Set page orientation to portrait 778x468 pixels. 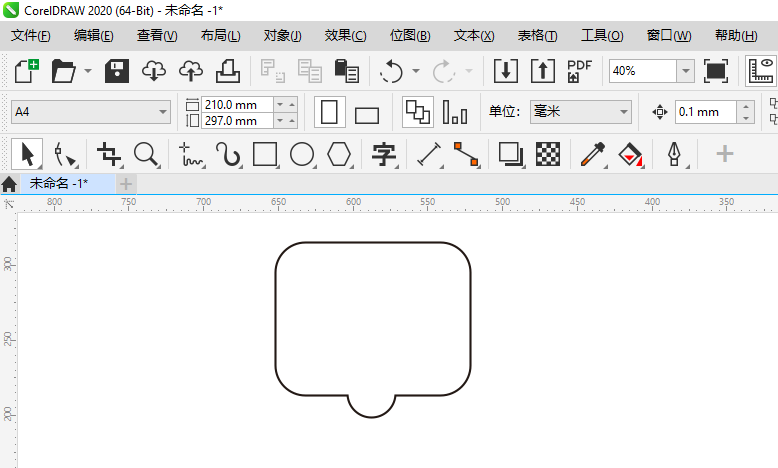(x=329, y=112)
